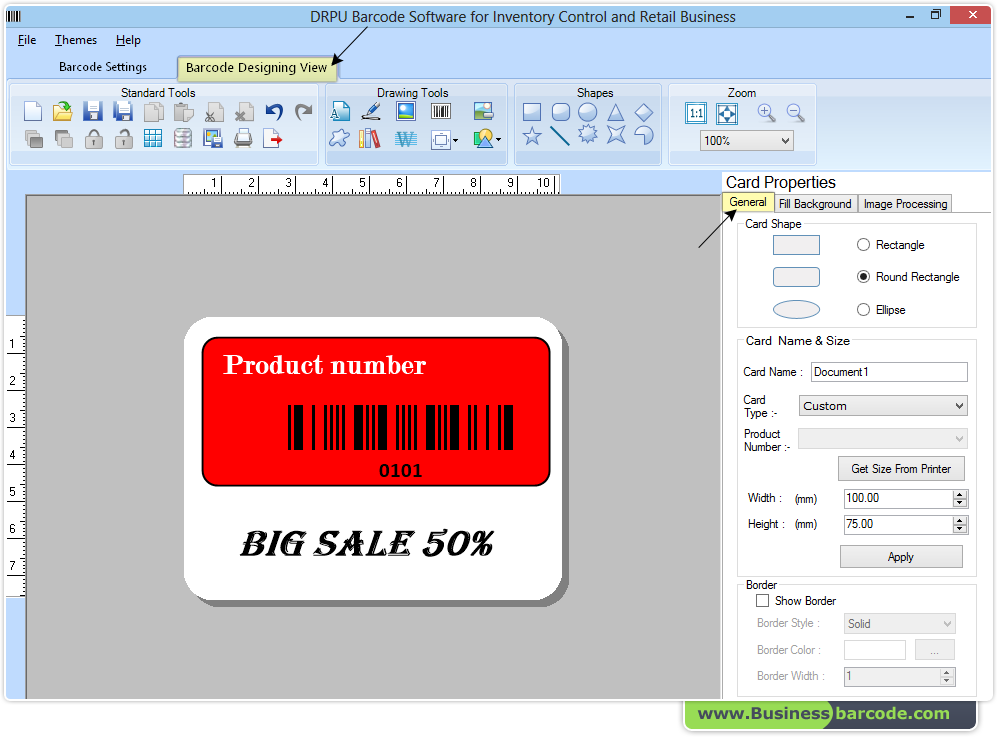Viewport: 997px width, 737px height.
Task: Select the Product number heading on card
Action: click(324, 365)
